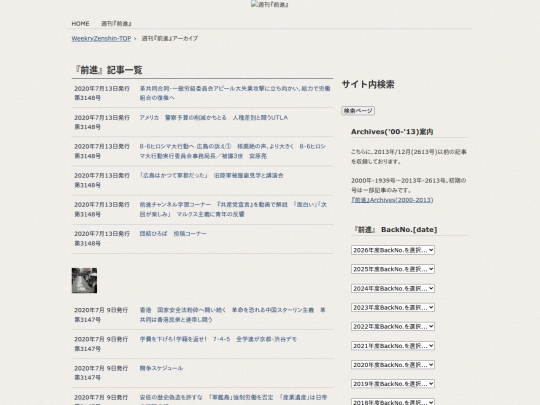Expand the 2023年度BackNo. dropdown
Screen dimensions: 540x405
pyautogui.click(x=393, y=307)
